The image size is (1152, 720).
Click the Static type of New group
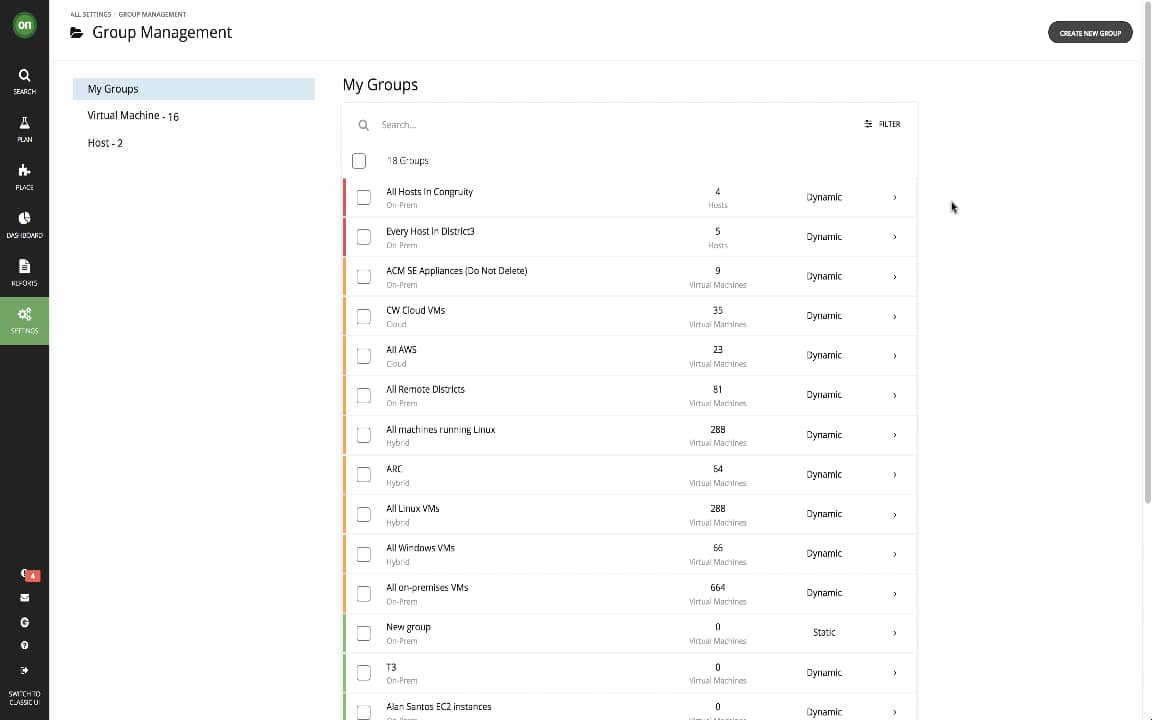(x=824, y=633)
